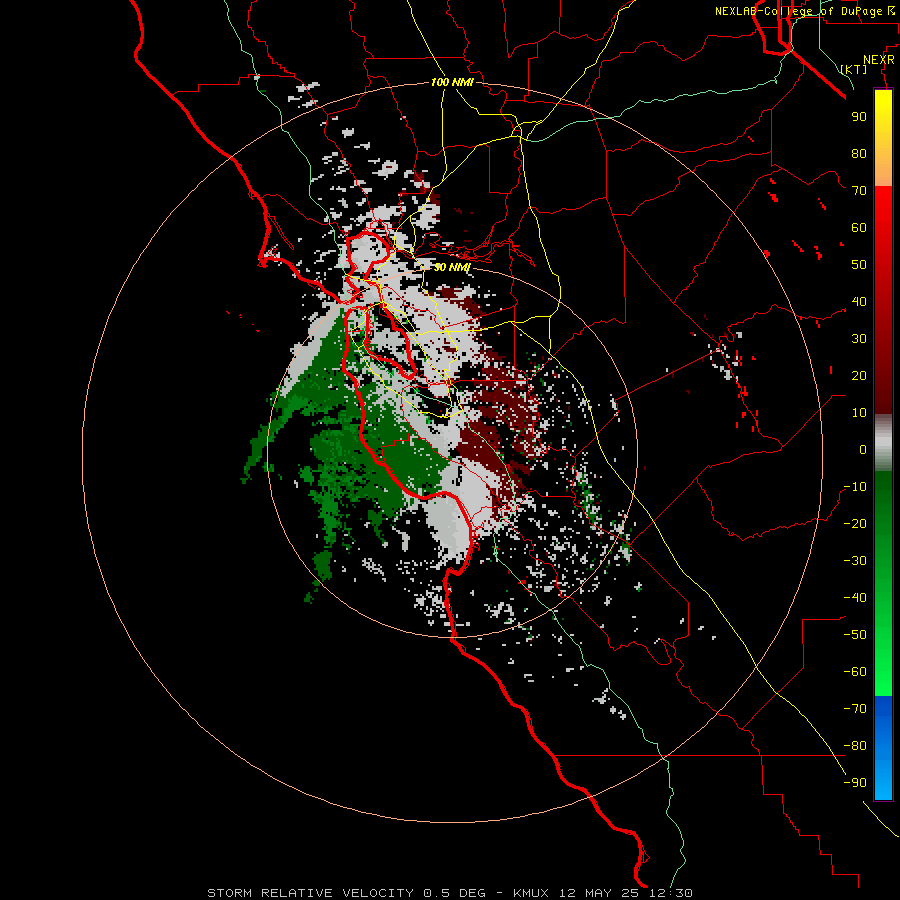The image size is (900, 900).
Task: Pick the gray near-zero segment of the color bar
Action: click(x=883, y=443)
